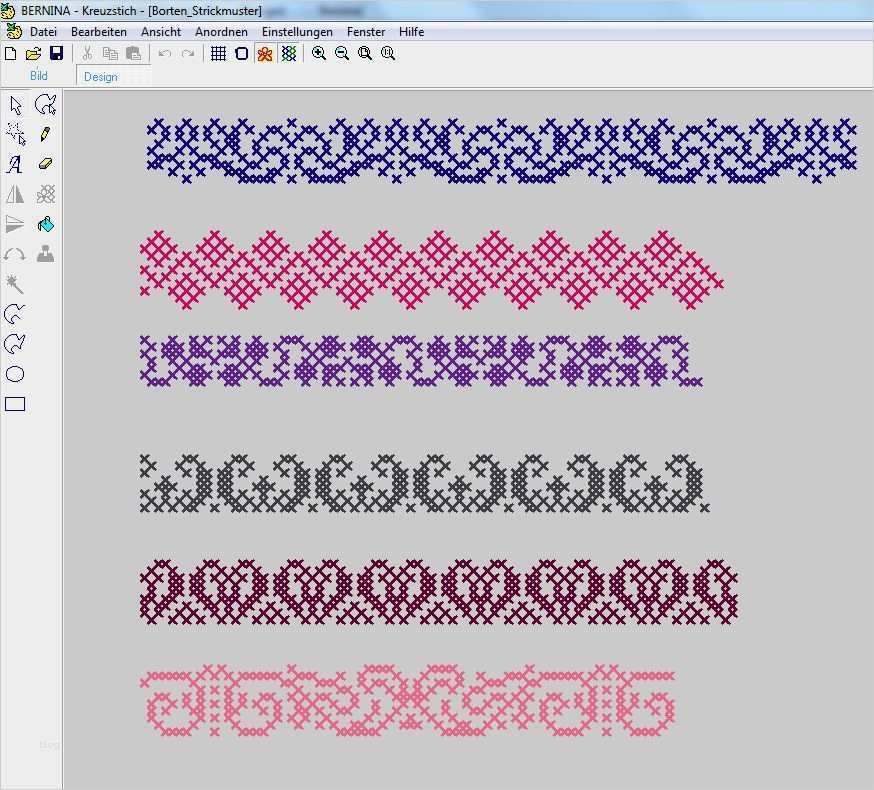Screen dimensions: 874x790
Task: Activate the Paint Bucket fill tool
Action: click(45, 224)
